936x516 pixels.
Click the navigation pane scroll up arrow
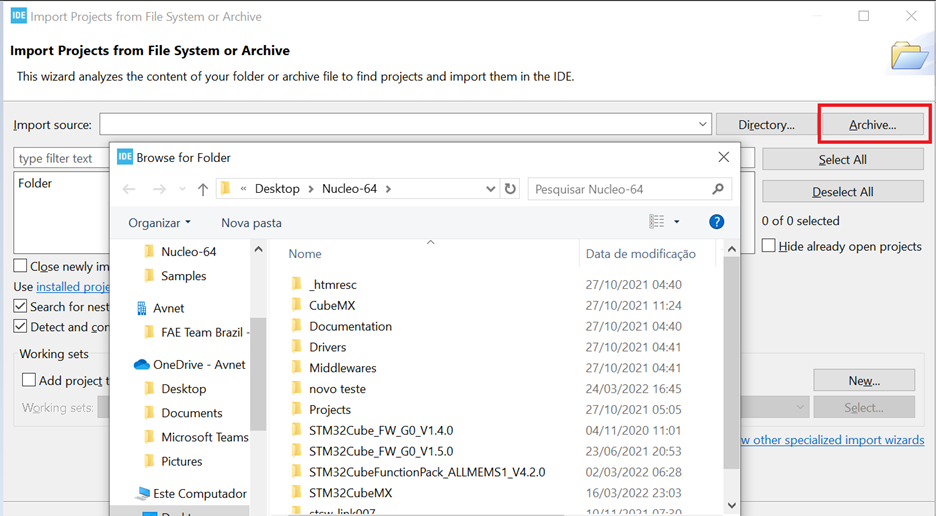(x=258, y=249)
